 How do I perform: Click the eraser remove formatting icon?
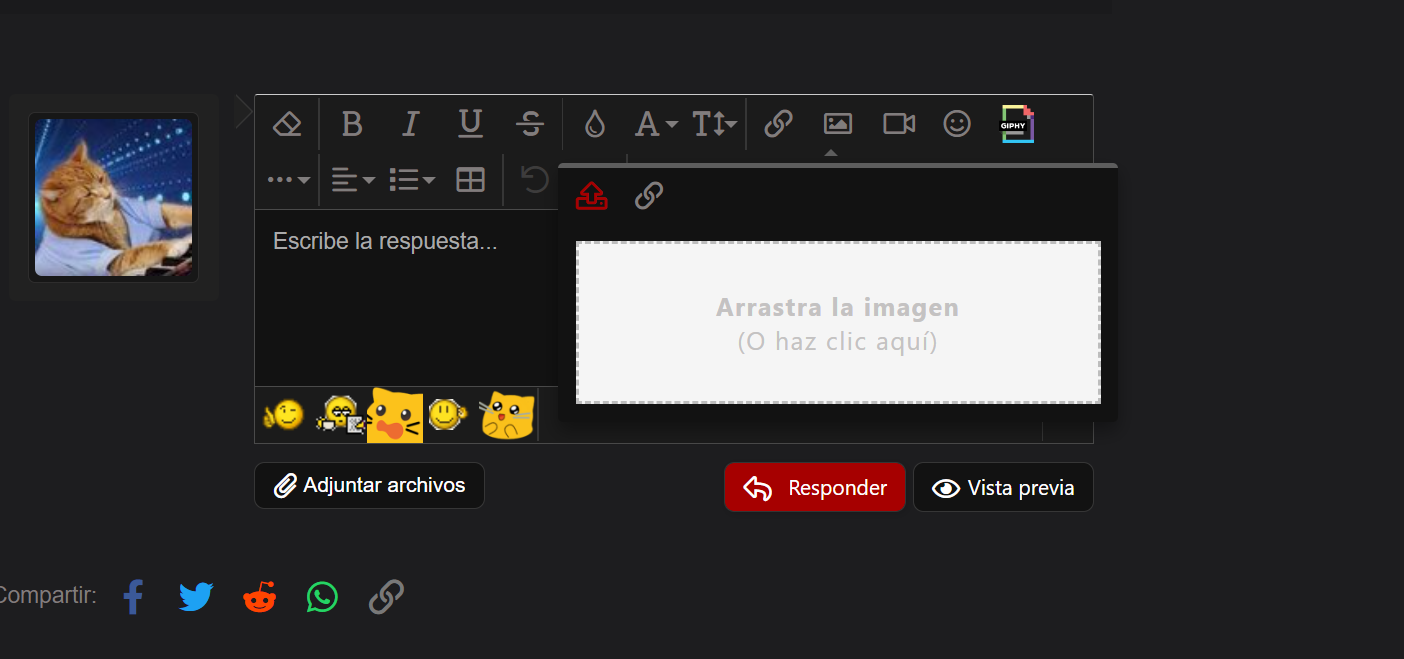point(287,124)
